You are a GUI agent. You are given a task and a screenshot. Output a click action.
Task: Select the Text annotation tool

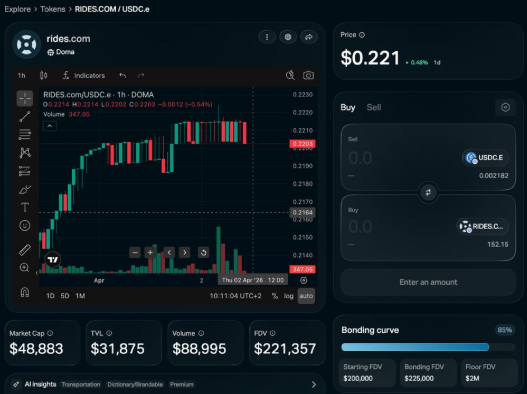[25, 207]
